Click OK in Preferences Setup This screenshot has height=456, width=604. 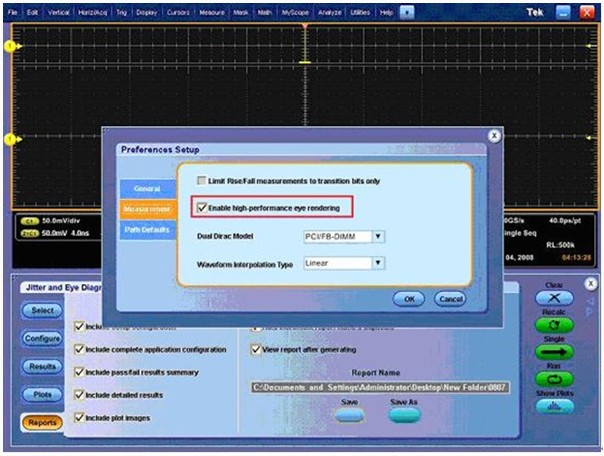(409, 298)
